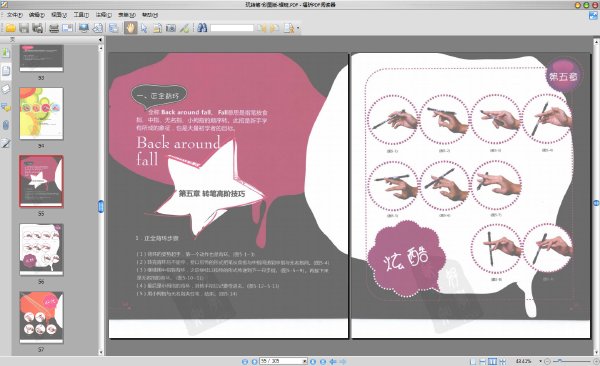Click the Save As icon beside Save
This screenshot has width=600, height=366.
point(38,28)
